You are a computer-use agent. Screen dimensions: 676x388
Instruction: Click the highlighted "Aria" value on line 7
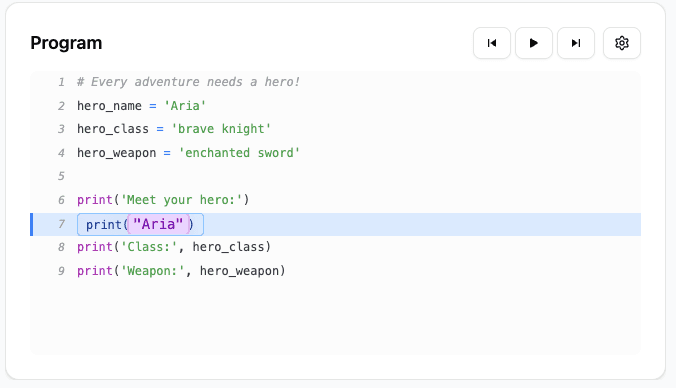(x=158, y=224)
